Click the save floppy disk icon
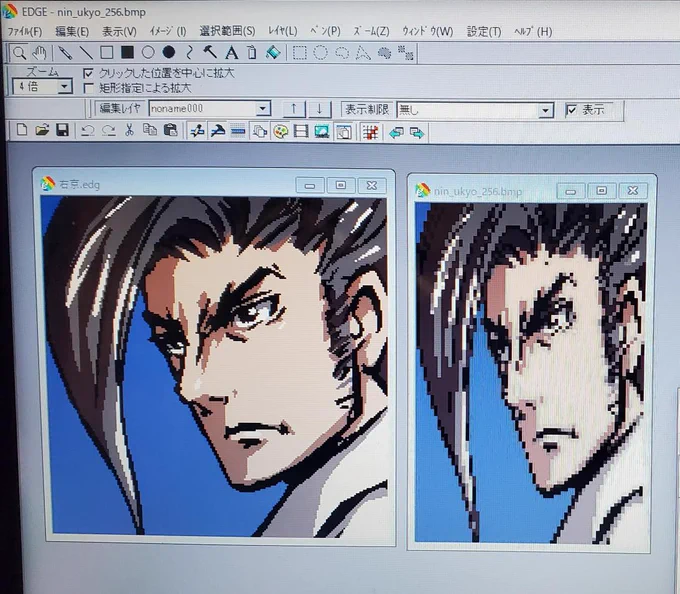 pos(62,130)
